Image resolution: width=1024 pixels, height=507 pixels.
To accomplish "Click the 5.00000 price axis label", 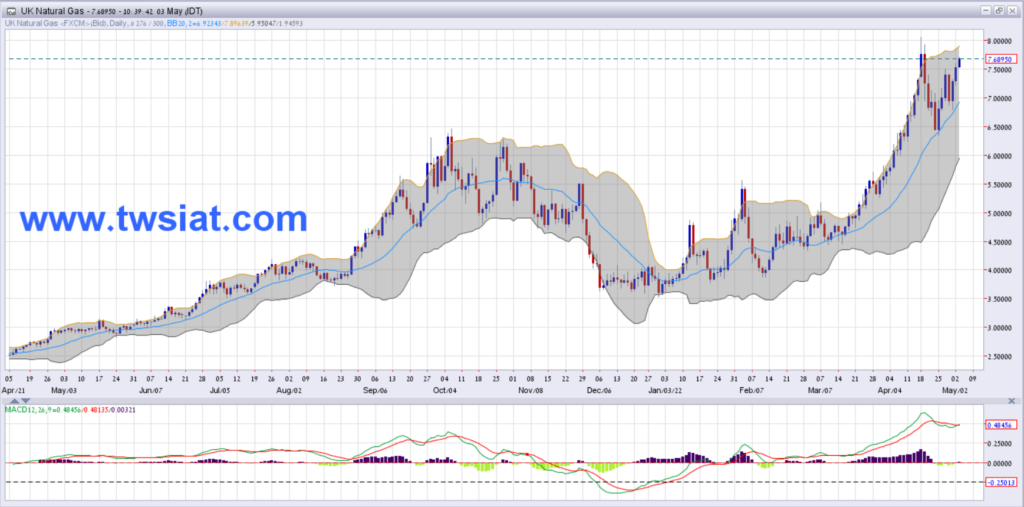I will click(999, 213).
